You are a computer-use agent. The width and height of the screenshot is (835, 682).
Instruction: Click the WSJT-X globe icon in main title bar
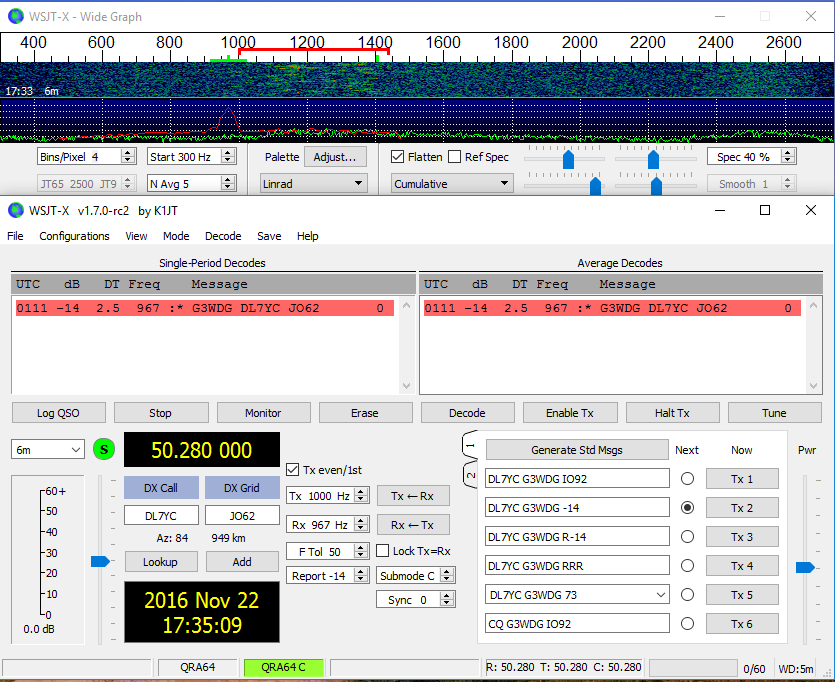pos(15,210)
